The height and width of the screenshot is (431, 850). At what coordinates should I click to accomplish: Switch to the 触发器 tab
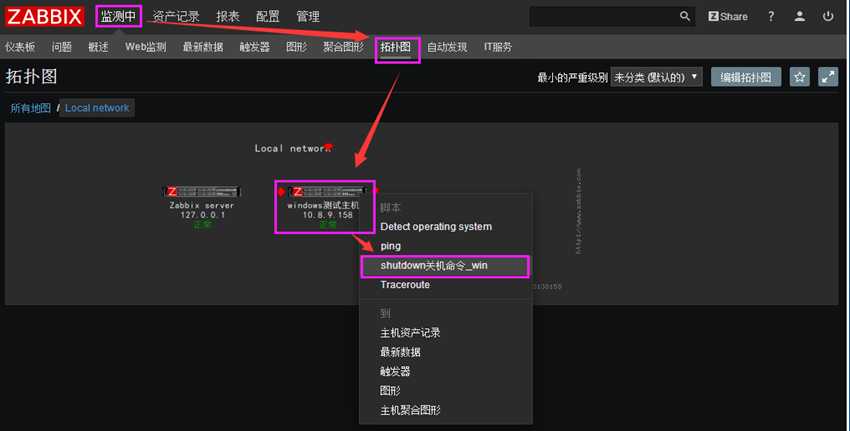[x=255, y=47]
